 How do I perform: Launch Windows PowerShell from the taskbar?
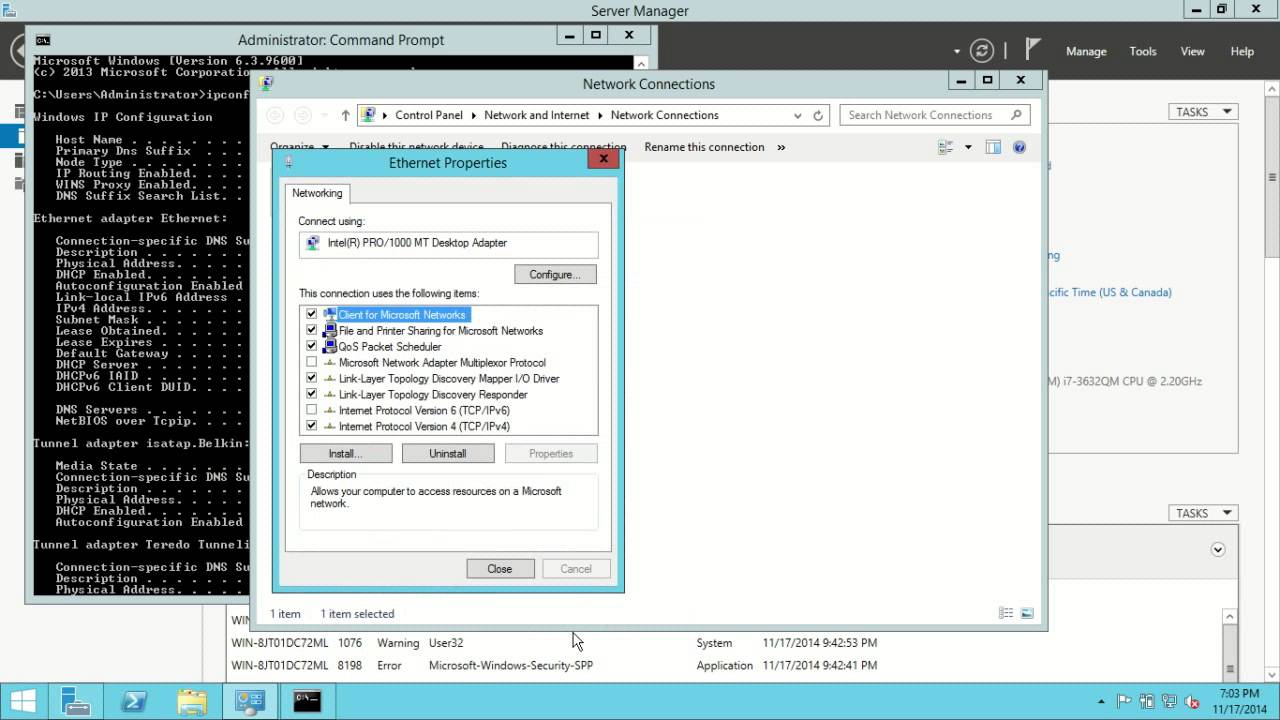pos(135,701)
